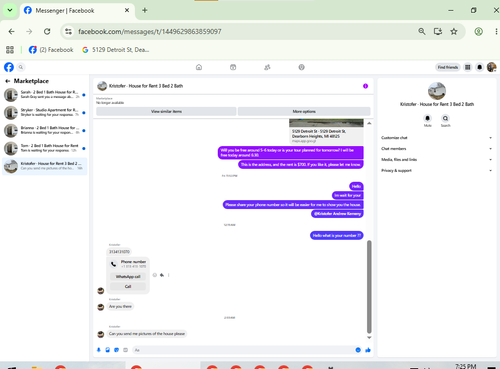Image resolution: width=500 pixels, height=369 pixels.
Task: Open the purple conversation information icon
Action: (365, 86)
